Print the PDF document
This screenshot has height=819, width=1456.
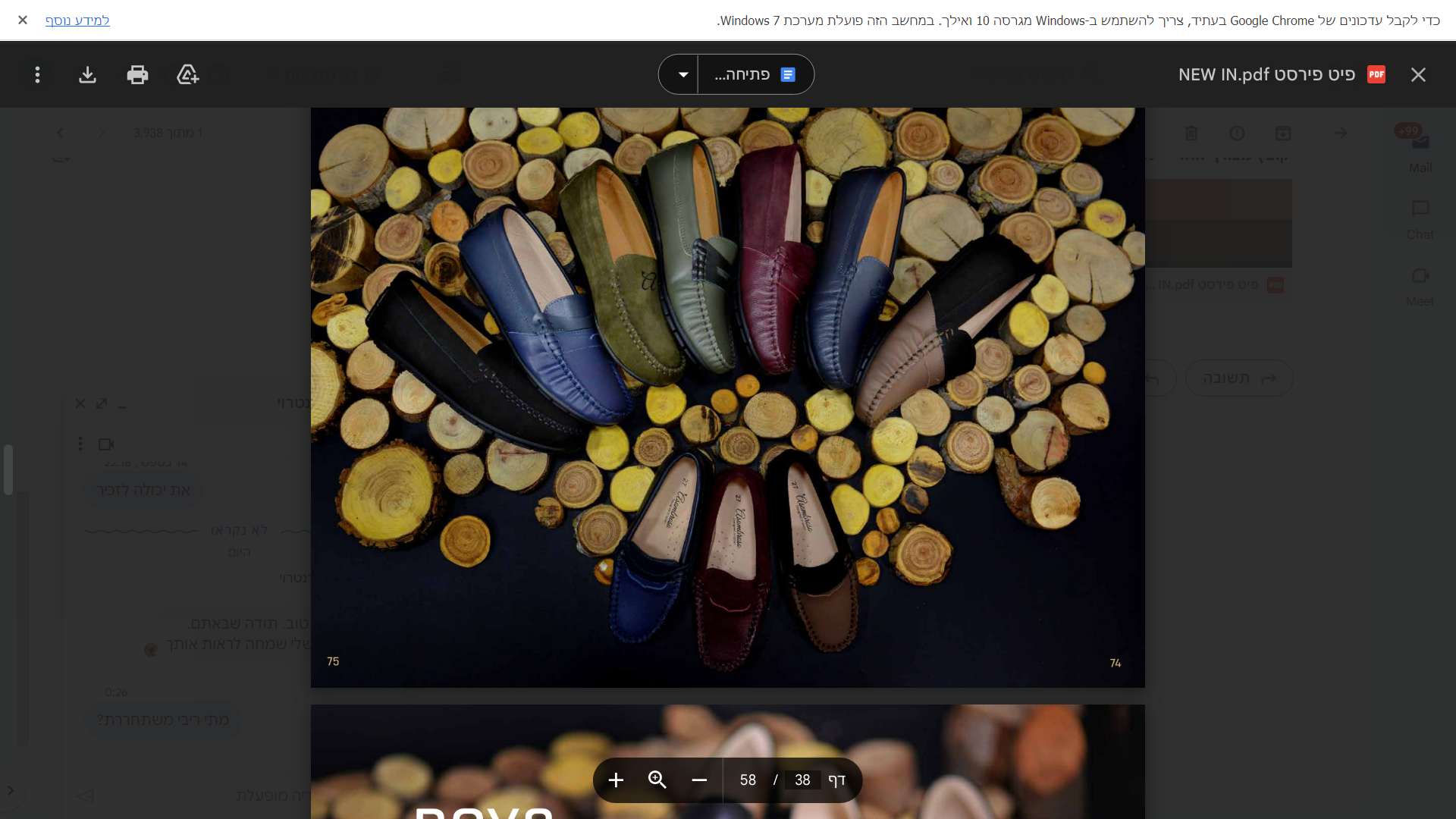pos(137,74)
